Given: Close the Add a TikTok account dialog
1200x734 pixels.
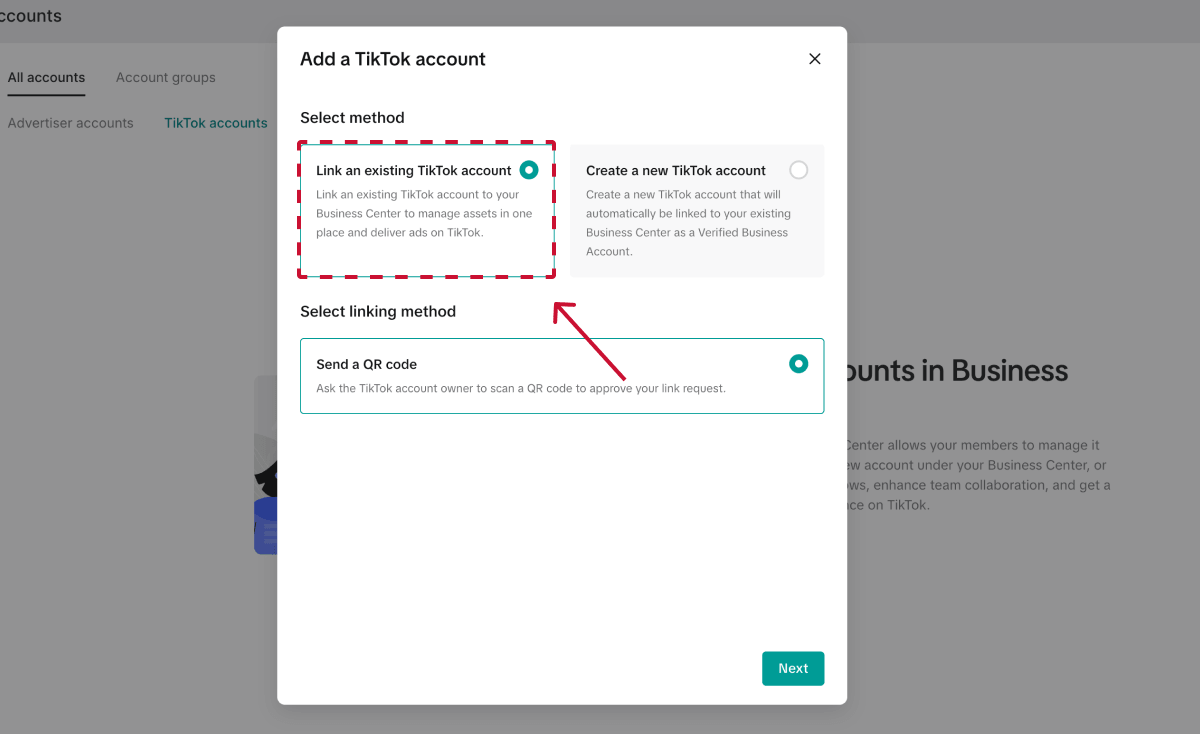Looking at the screenshot, I should pos(815,59).
